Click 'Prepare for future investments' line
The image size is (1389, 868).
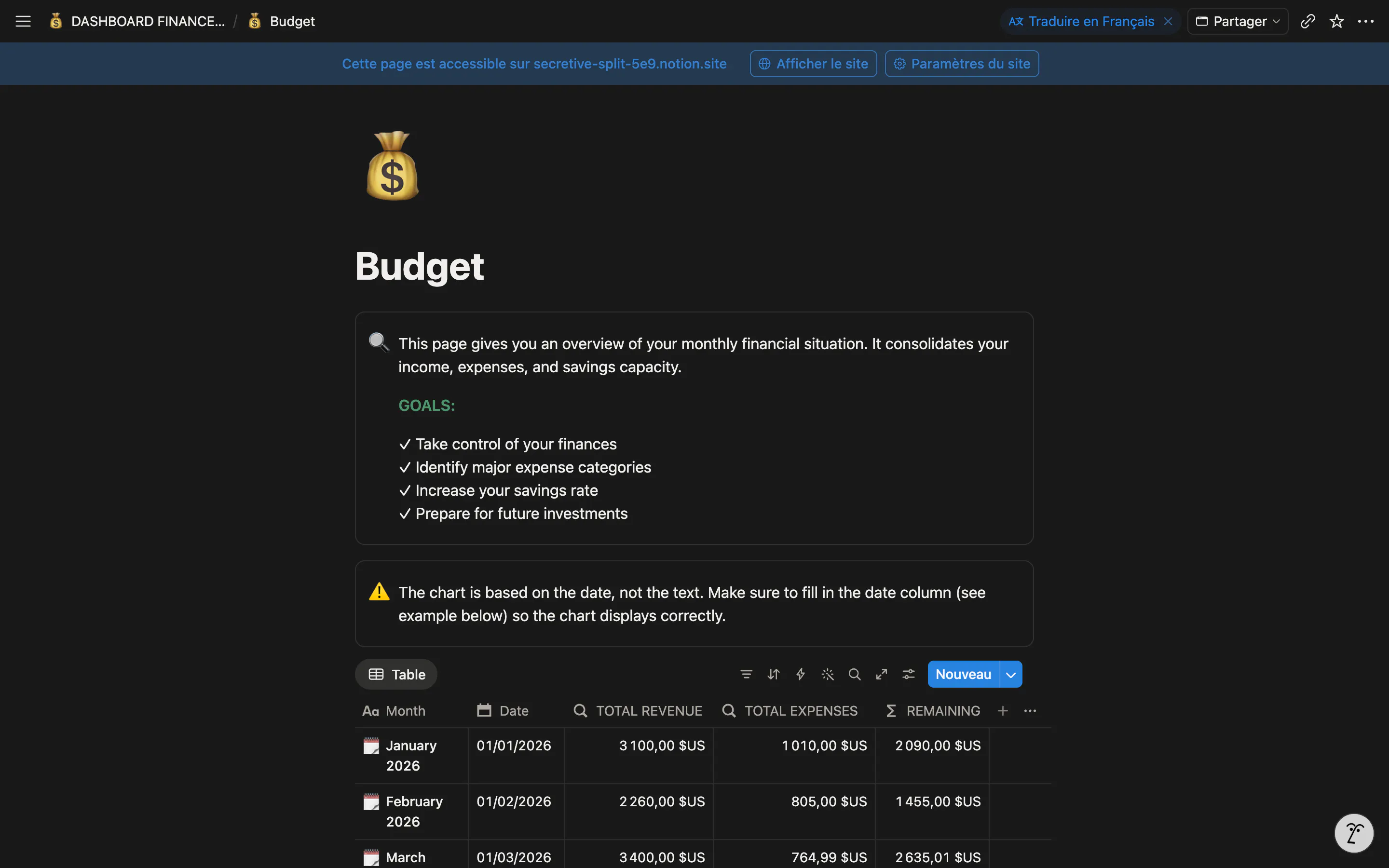point(513,513)
